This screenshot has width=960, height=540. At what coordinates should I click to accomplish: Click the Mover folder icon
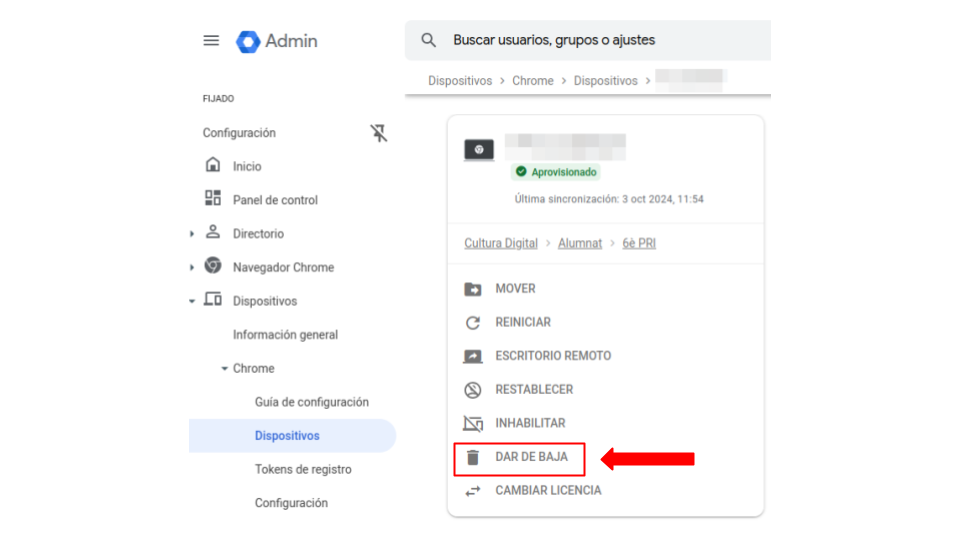[x=473, y=289]
